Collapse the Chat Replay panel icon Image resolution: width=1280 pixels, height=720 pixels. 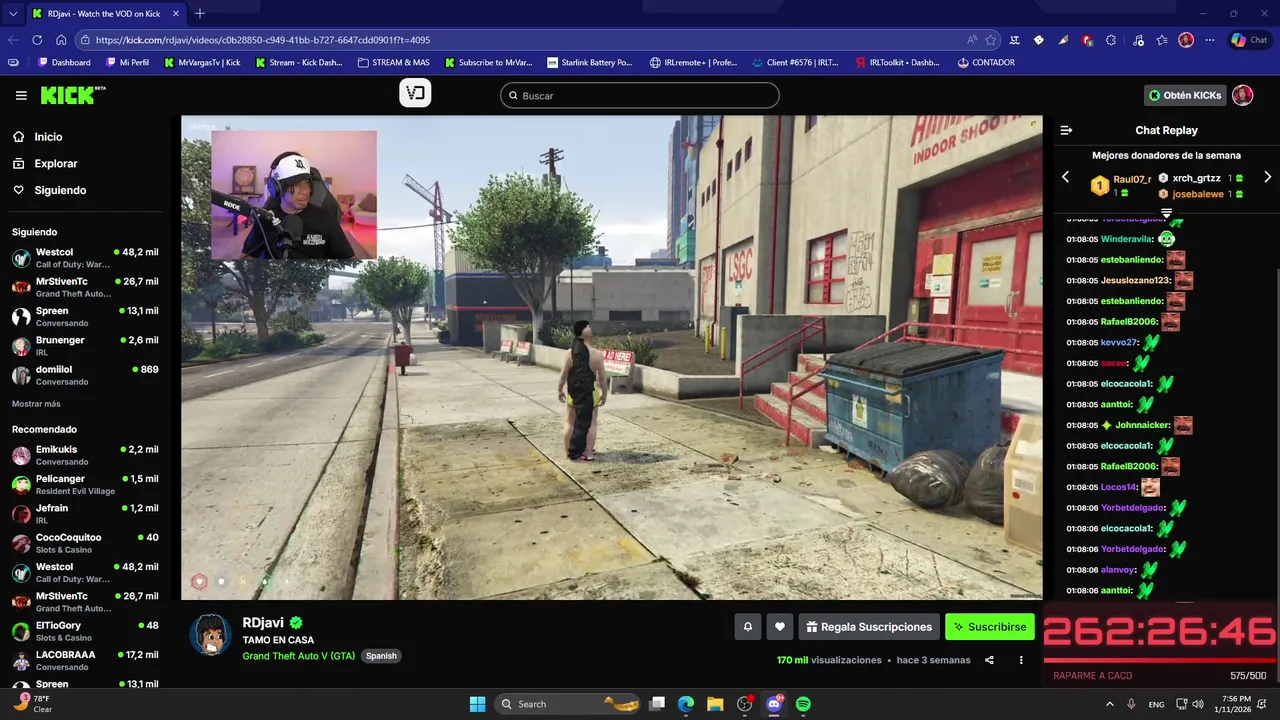1066,130
